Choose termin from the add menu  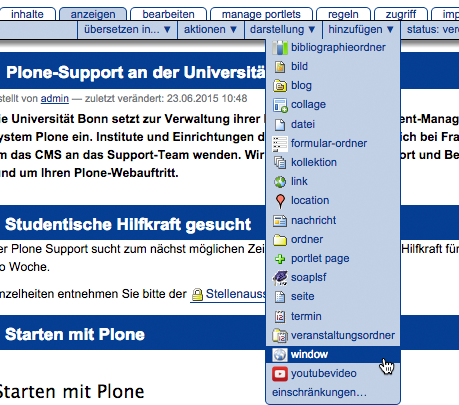coord(333,316)
